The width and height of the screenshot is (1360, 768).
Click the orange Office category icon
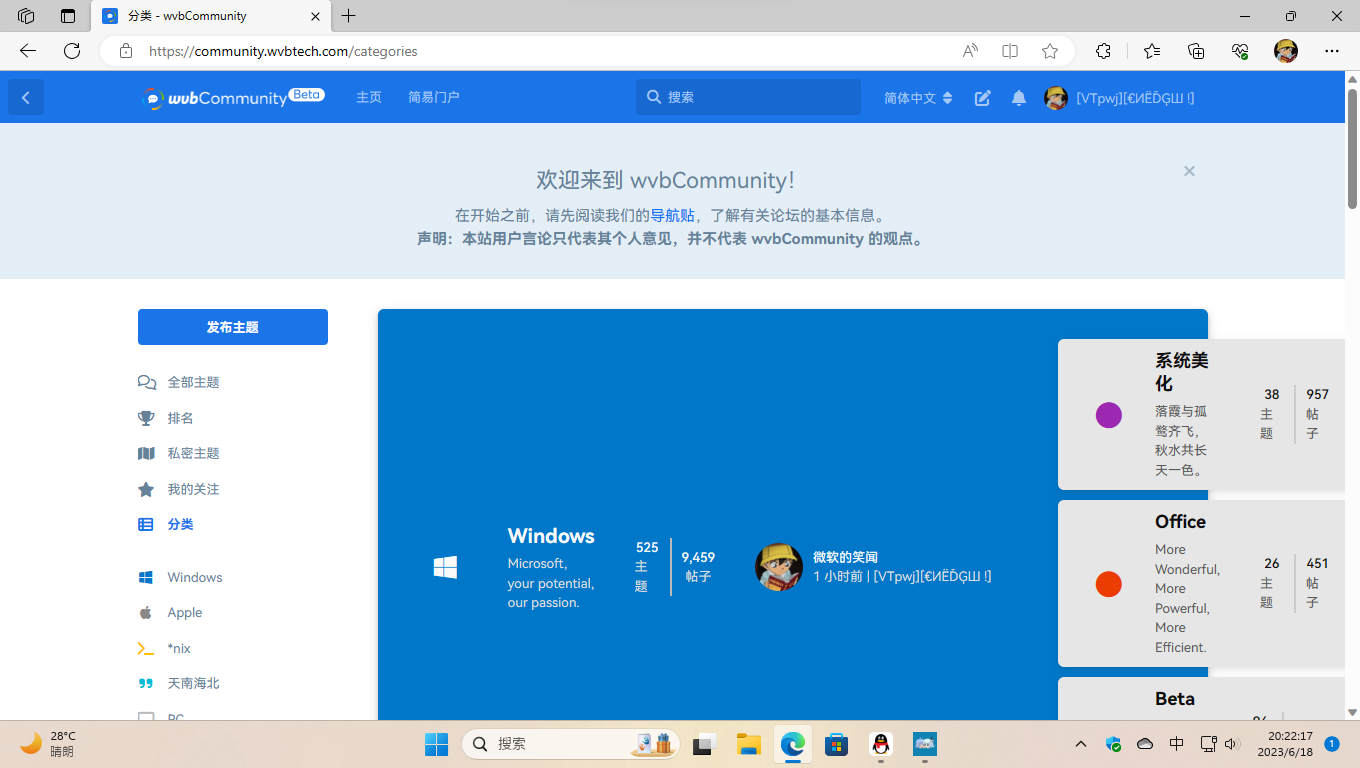[1109, 584]
